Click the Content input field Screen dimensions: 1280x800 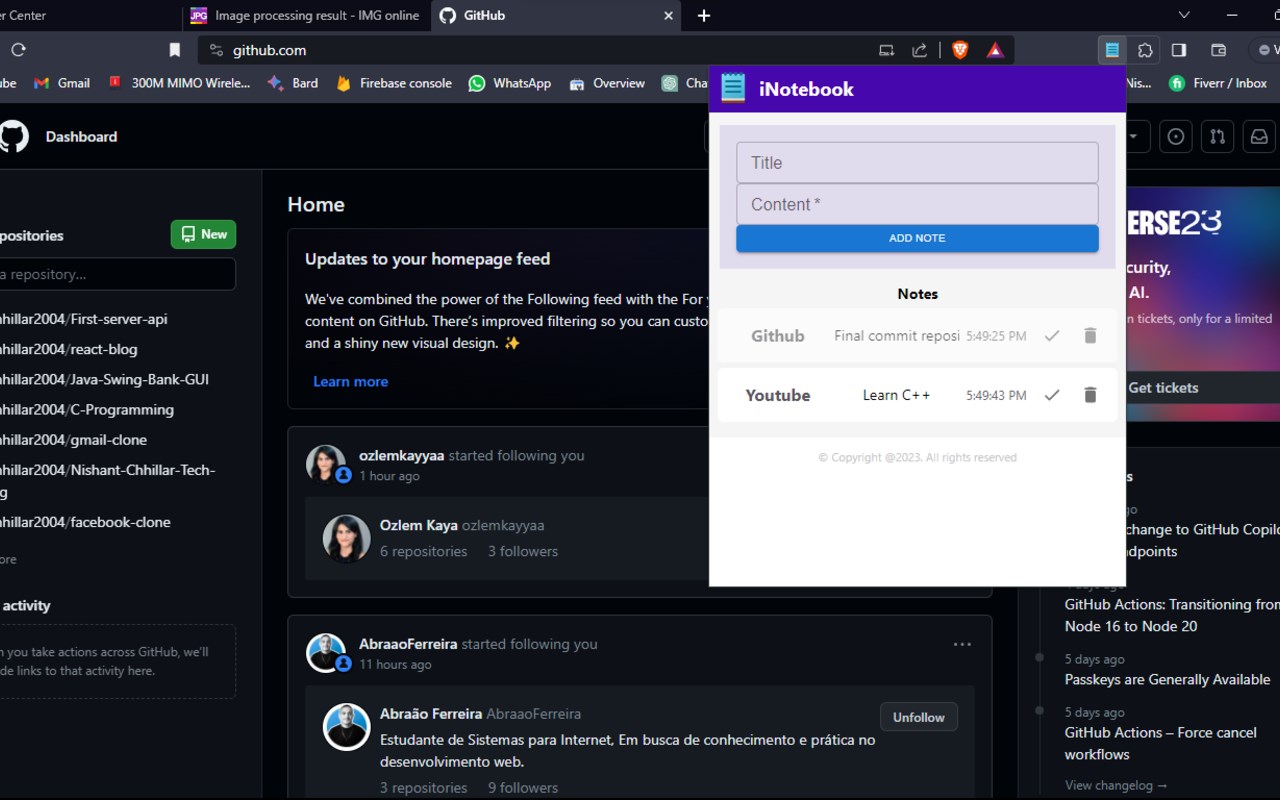point(917,204)
